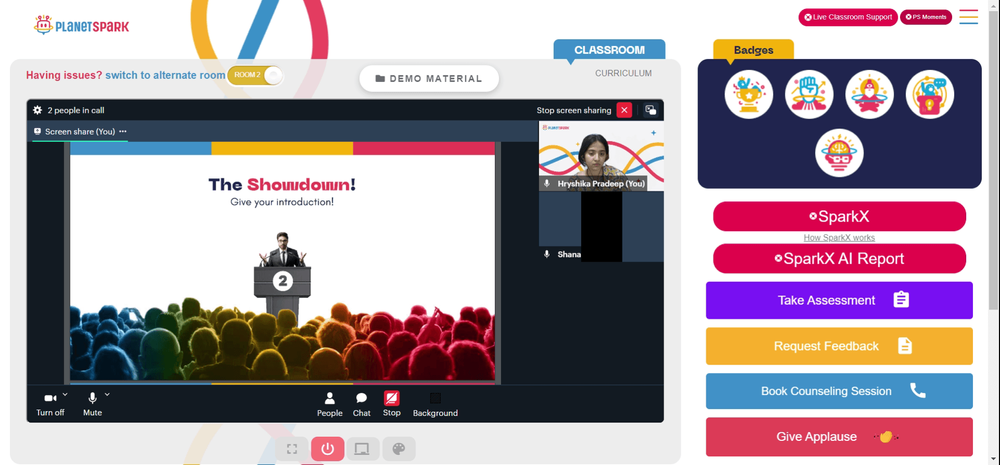The height and width of the screenshot is (465, 1000).
Task: Click Give Applause button
Action: pos(839,437)
